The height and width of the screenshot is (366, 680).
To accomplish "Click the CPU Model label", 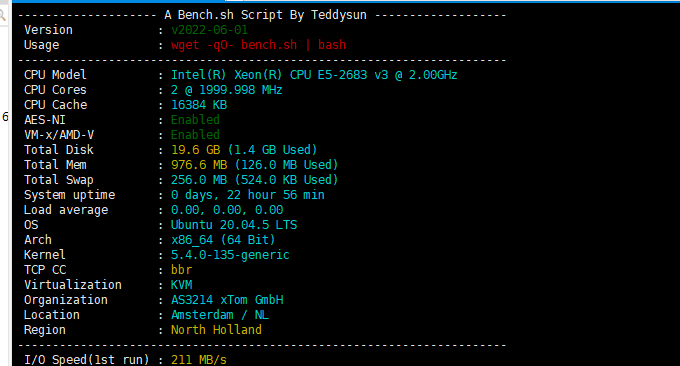I will [x=55, y=75].
